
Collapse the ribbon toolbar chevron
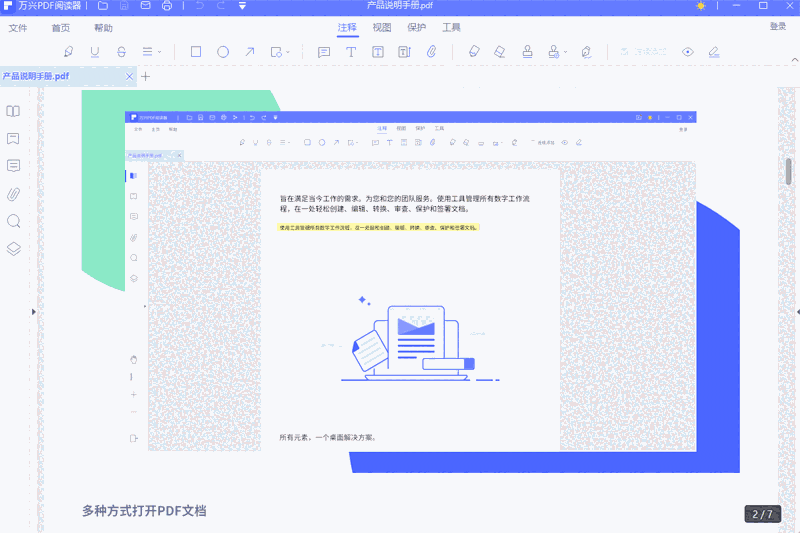pos(794,60)
